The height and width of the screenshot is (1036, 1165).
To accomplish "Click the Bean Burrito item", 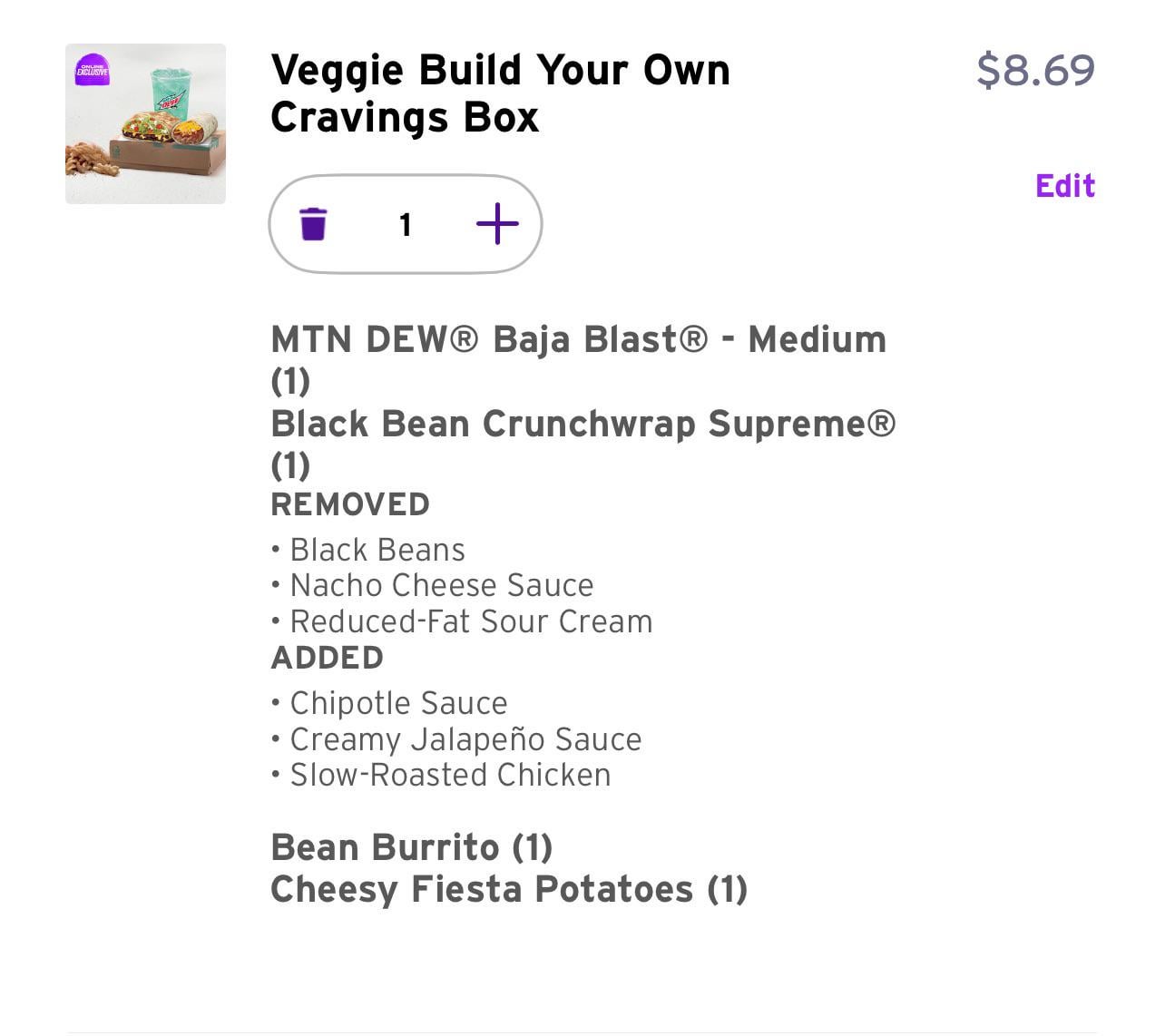I will click(x=411, y=847).
